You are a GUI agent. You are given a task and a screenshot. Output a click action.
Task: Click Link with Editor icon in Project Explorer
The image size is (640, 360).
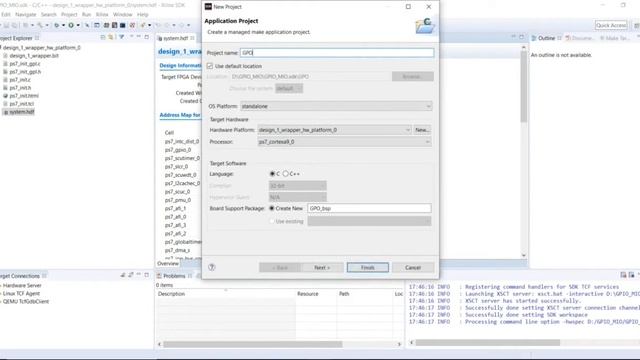point(111,37)
